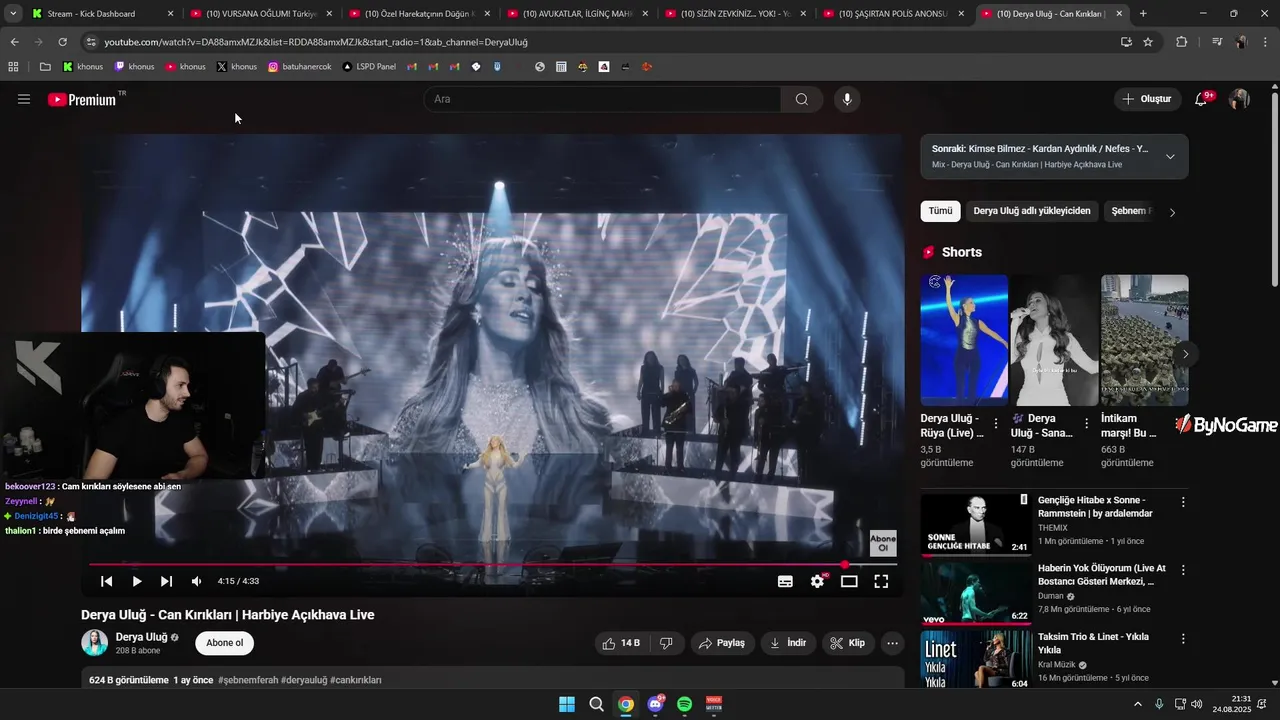This screenshot has height=720, width=1280.
Task: Skip to previous video in player
Action: tap(106, 581)
